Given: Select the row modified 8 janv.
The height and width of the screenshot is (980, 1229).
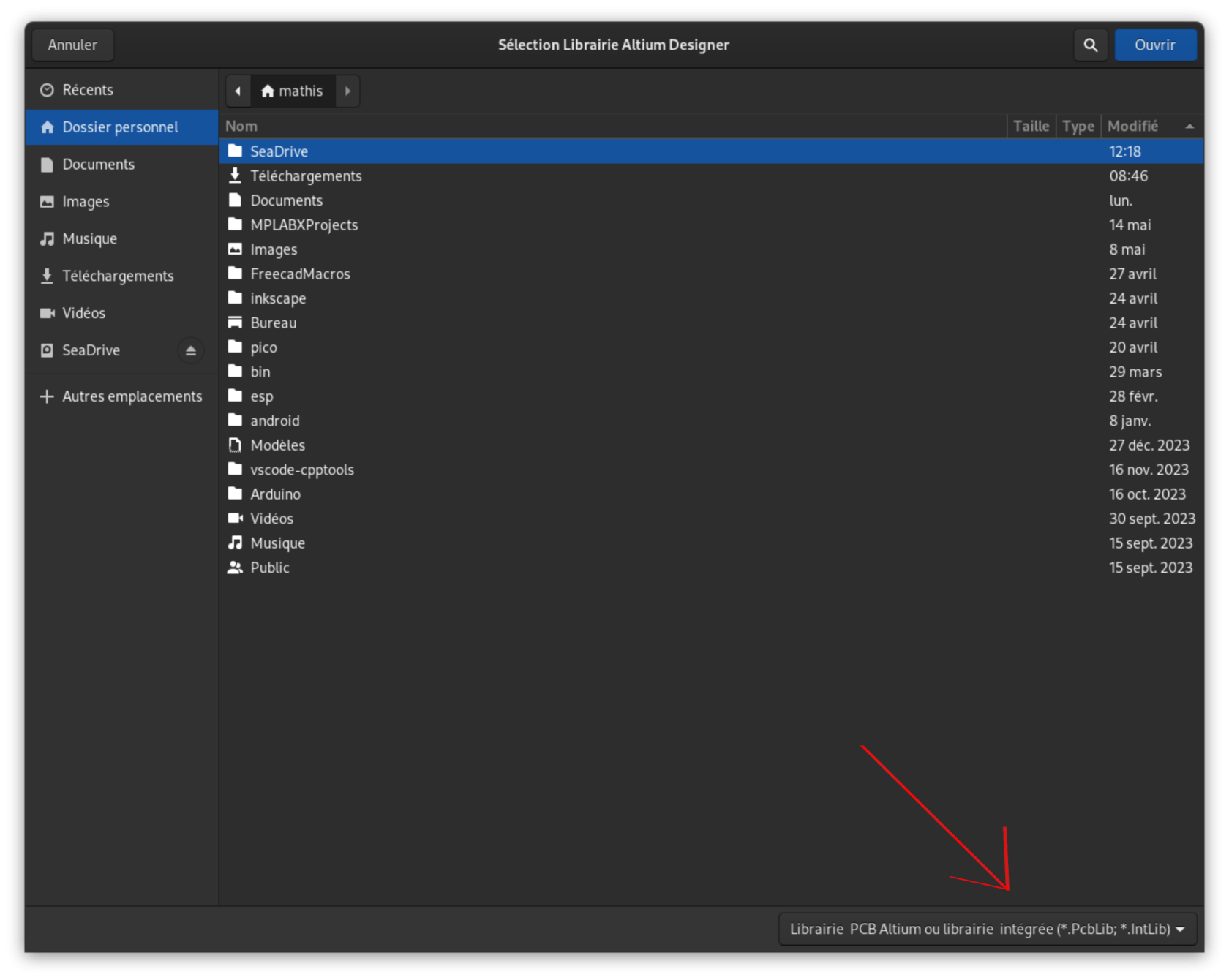Looking at the screenshot, I should [x=711, y=421].
